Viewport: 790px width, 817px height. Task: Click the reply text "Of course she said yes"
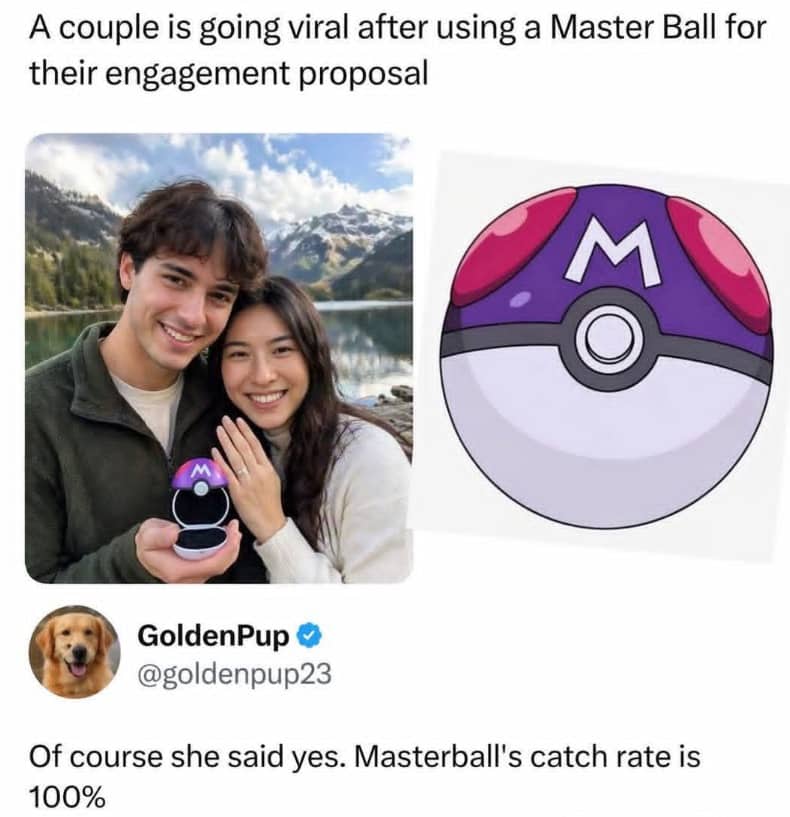tap(186, 757)
